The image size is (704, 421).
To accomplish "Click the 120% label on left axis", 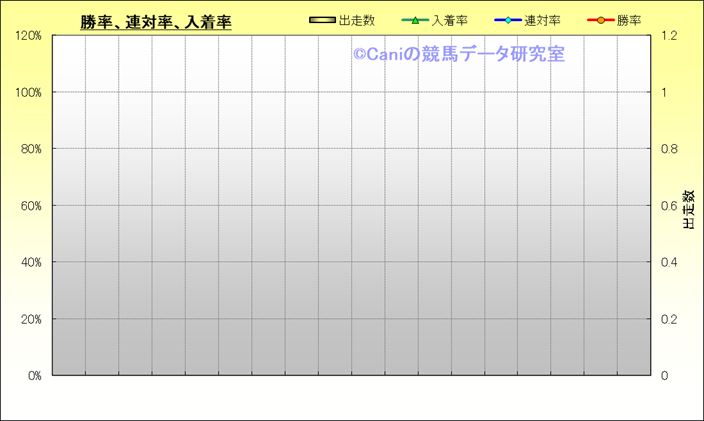I will click(28, 36).
